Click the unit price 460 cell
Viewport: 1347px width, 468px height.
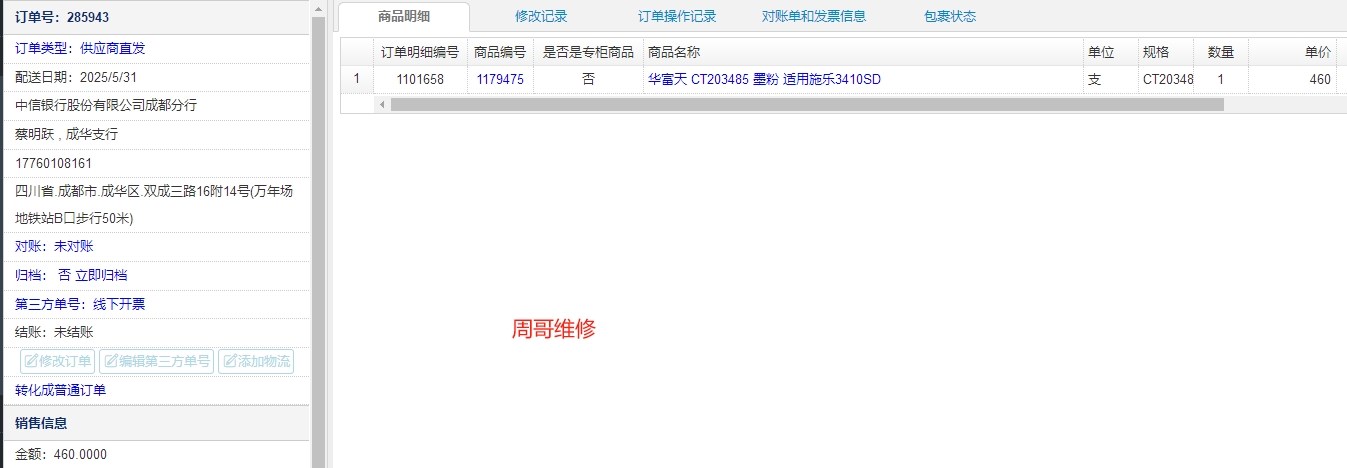tap(1293, 80)
